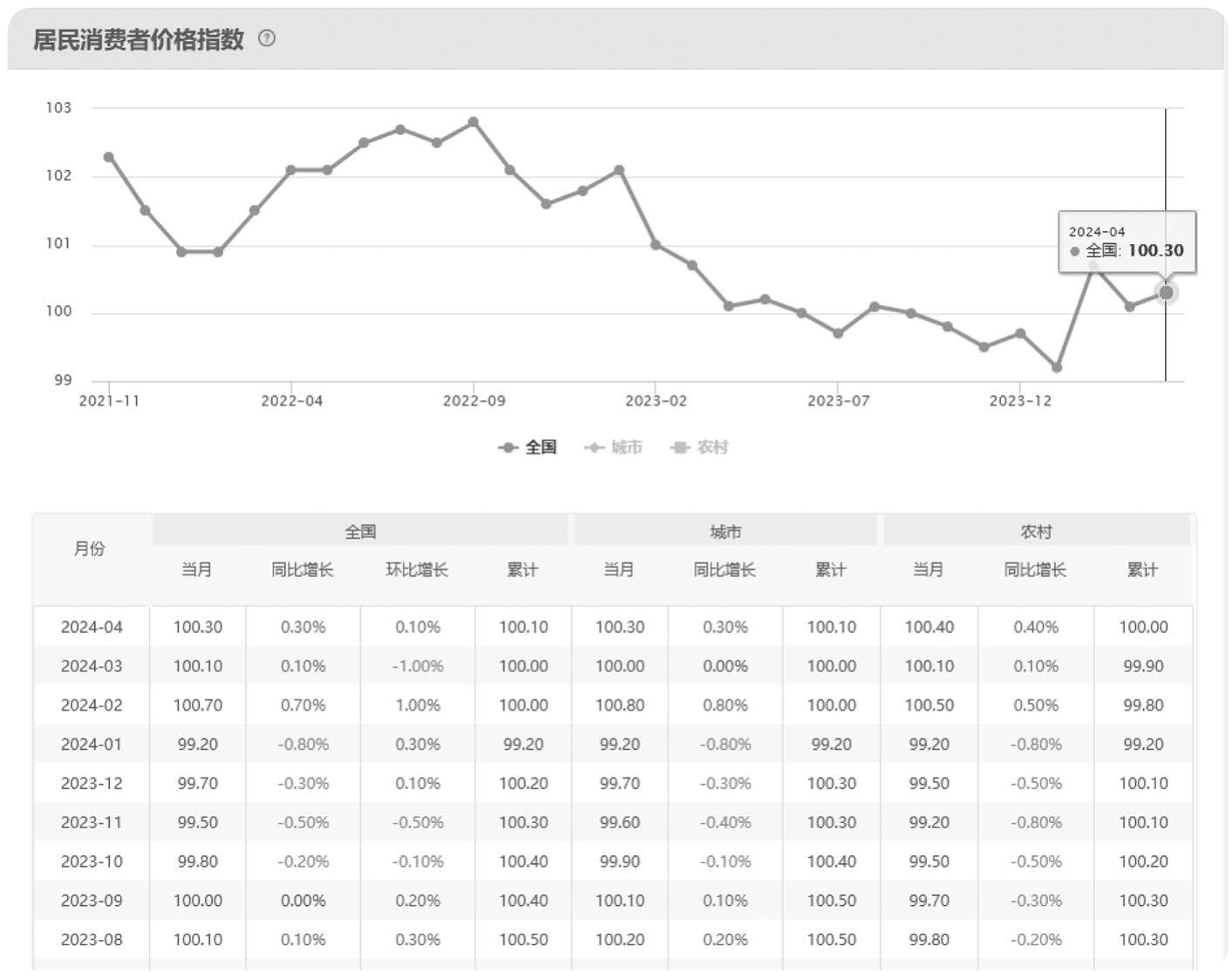Click the lowest chart point near 2024-01

tap(1057, 368)
